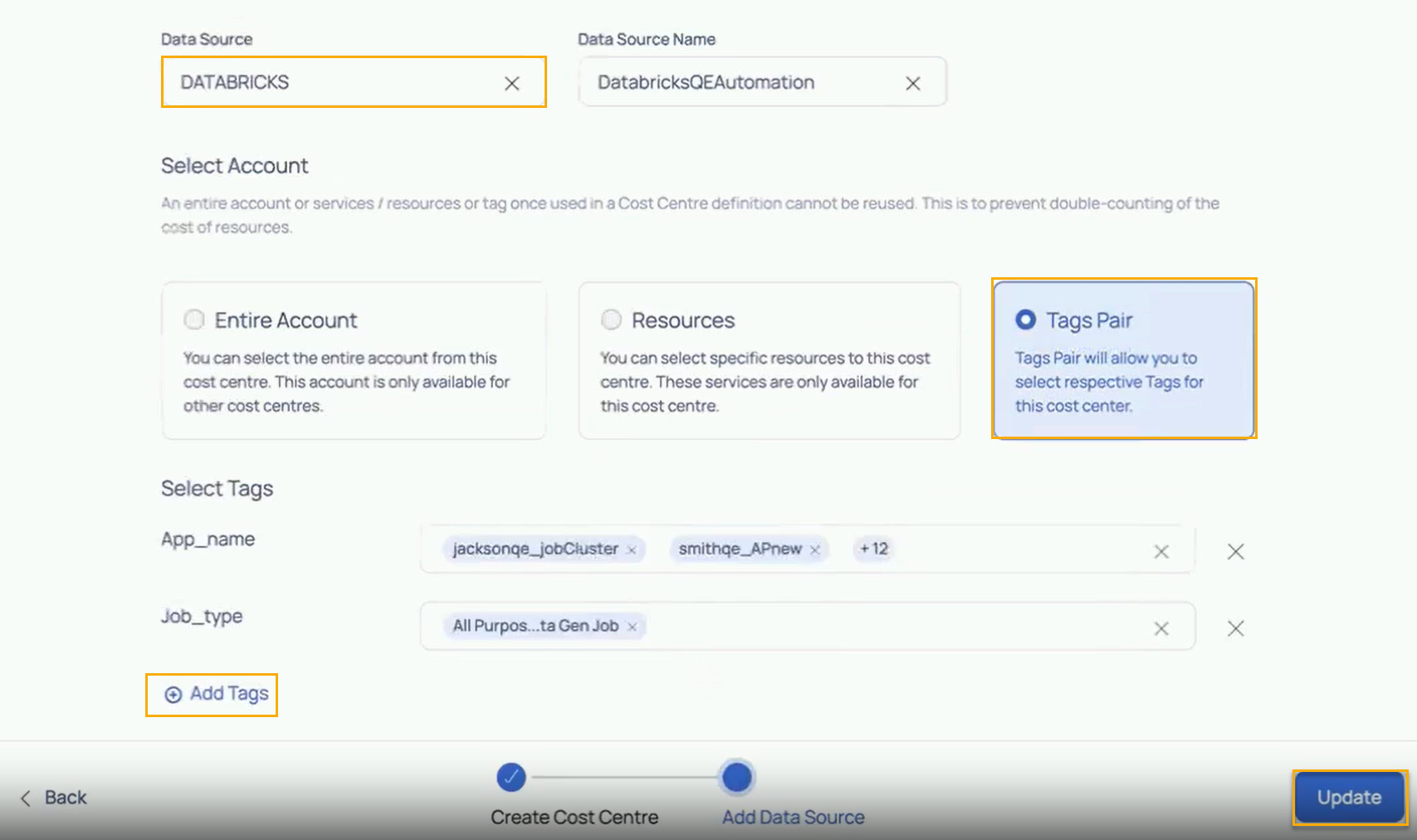Open the App_name tag values dropdown
This screenshot has height=840, width=1417.
[808, 549]
